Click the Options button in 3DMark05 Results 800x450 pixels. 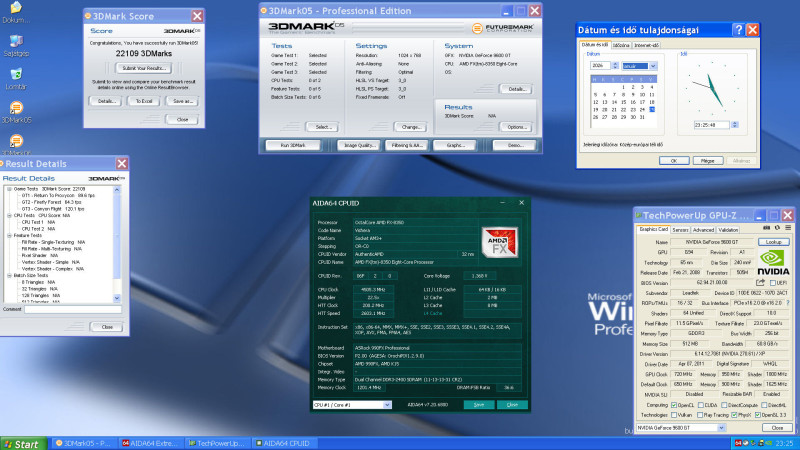pos(516,127)
